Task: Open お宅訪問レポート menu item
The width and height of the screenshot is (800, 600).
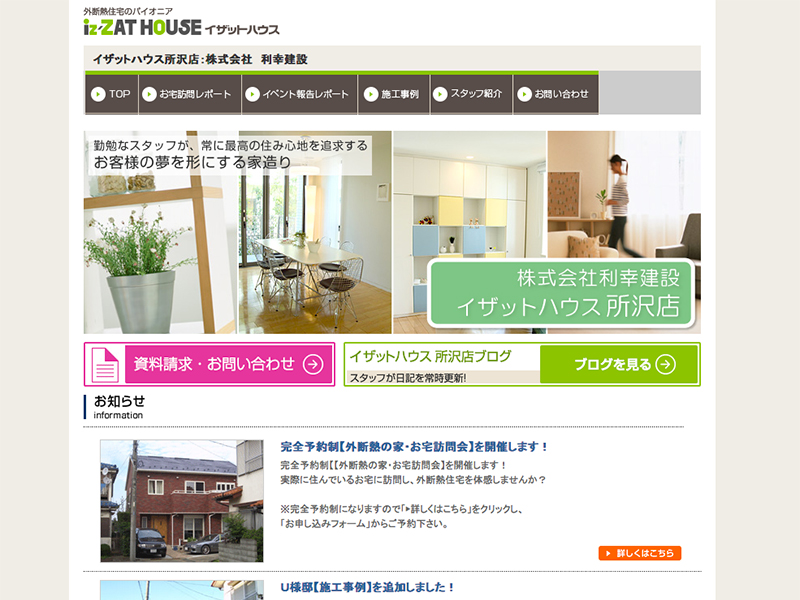Action: [190, 94]
